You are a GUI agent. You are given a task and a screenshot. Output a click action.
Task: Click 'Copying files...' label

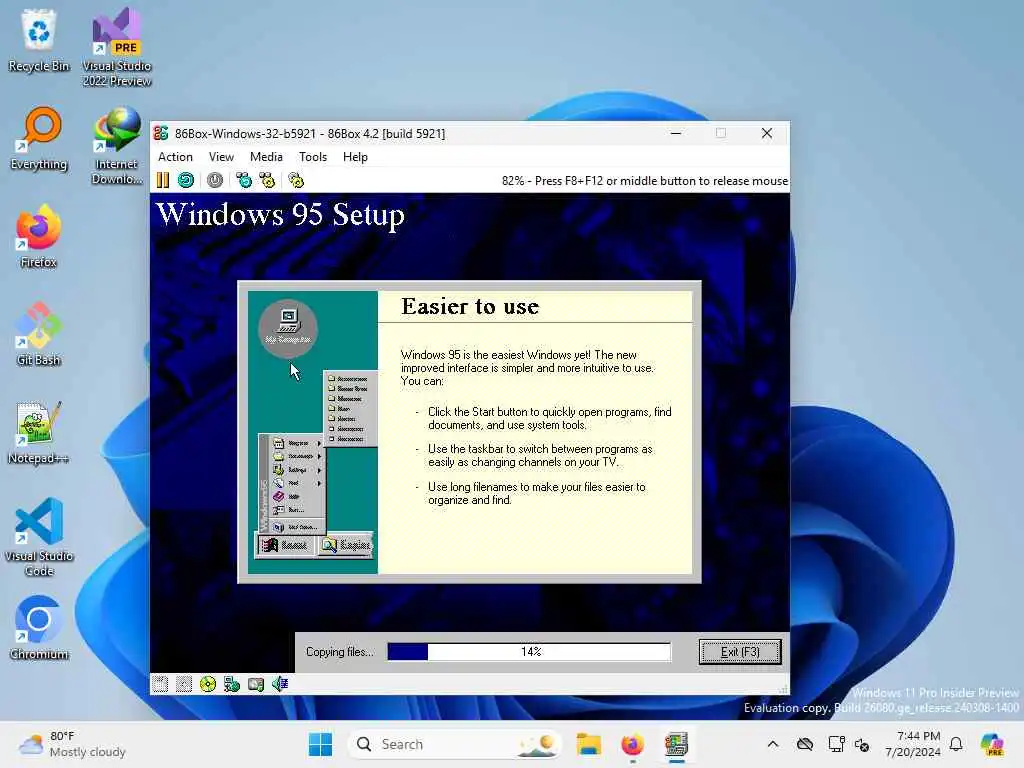point(340,652)
